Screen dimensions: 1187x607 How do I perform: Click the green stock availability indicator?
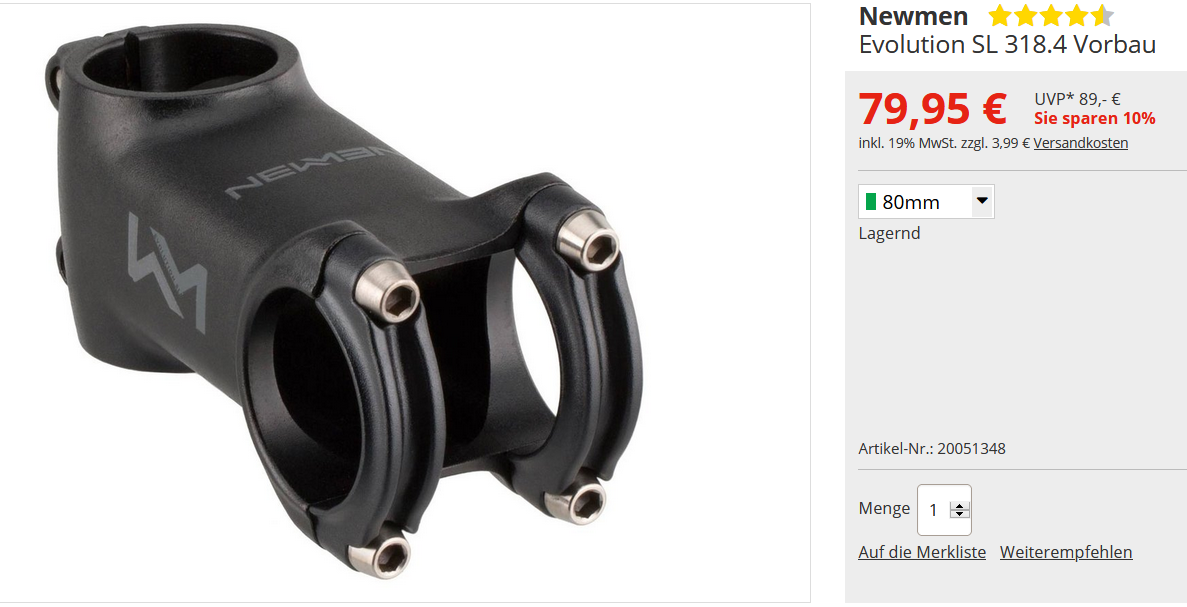[x=871, y=201]
